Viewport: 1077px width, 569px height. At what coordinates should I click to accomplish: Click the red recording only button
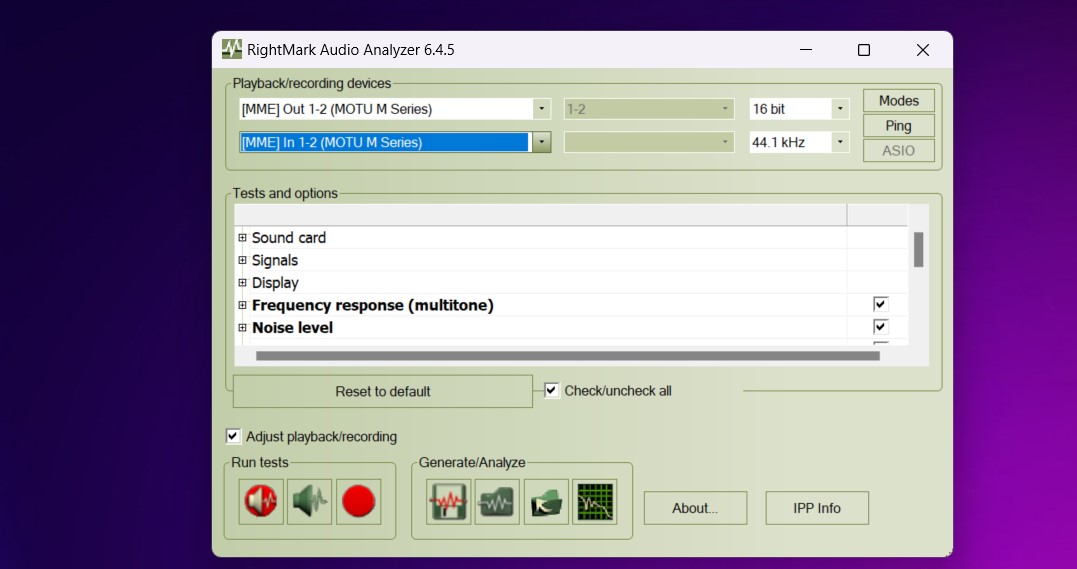359,502
